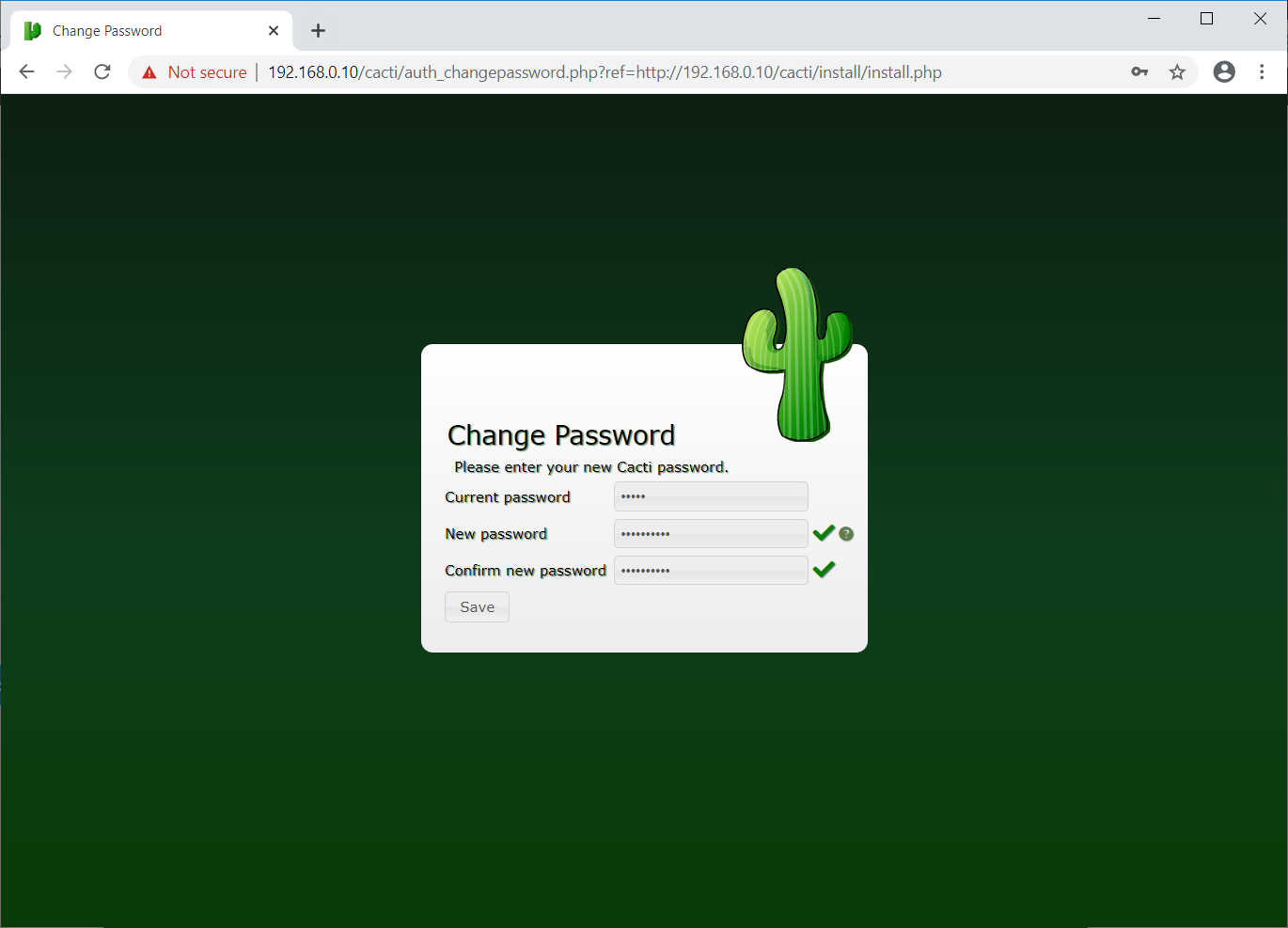Open the password help question-mark icon
1288x928 pixels.
click(846, 534)
